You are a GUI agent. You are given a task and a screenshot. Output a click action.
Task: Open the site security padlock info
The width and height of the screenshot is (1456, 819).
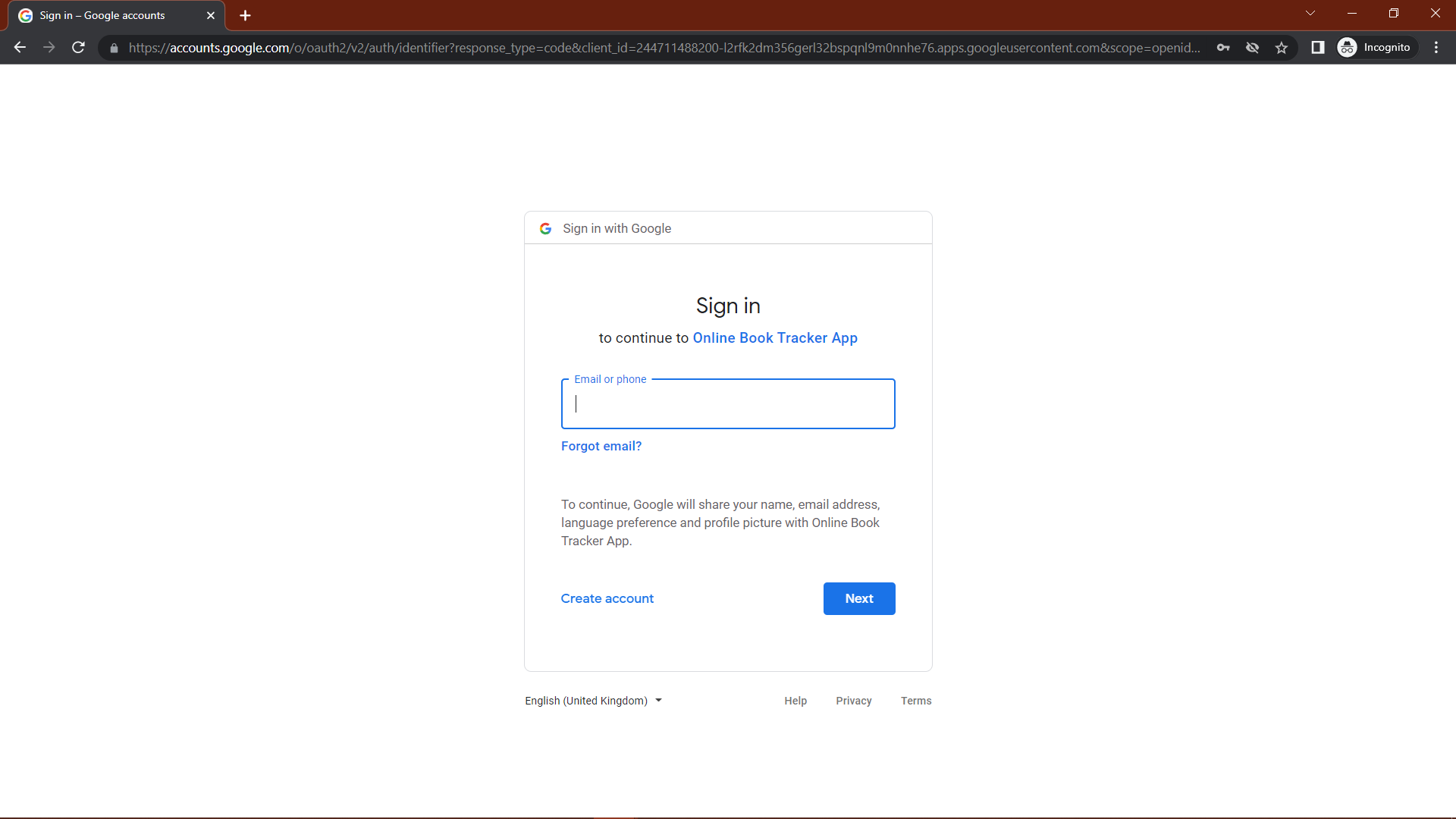click(x=114, y=48)
